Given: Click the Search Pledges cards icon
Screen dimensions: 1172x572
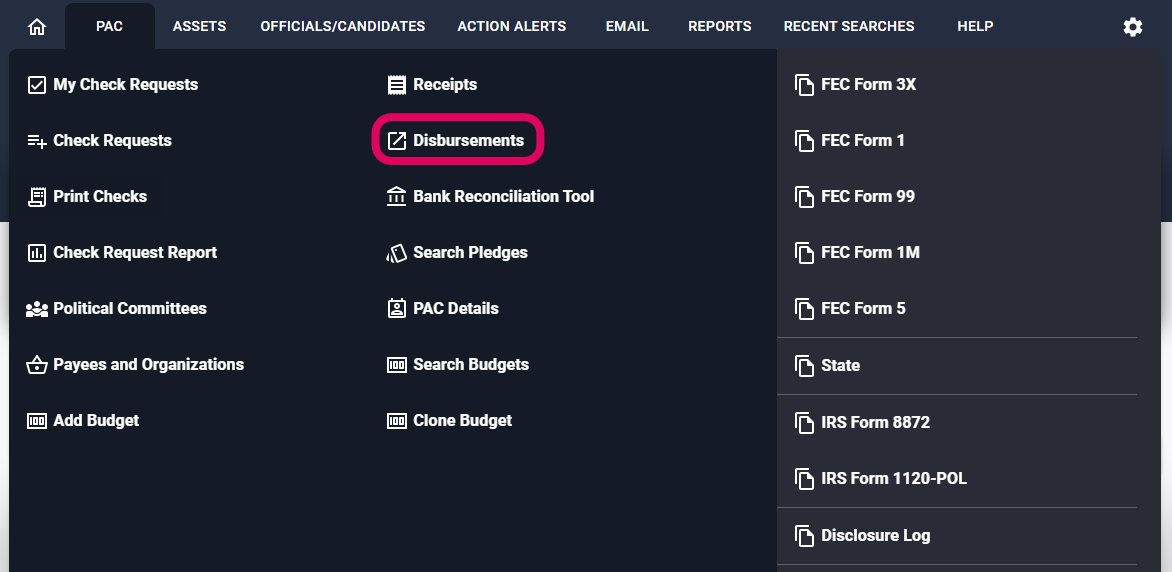Looking at the screenshot, I should coord(396,252).
